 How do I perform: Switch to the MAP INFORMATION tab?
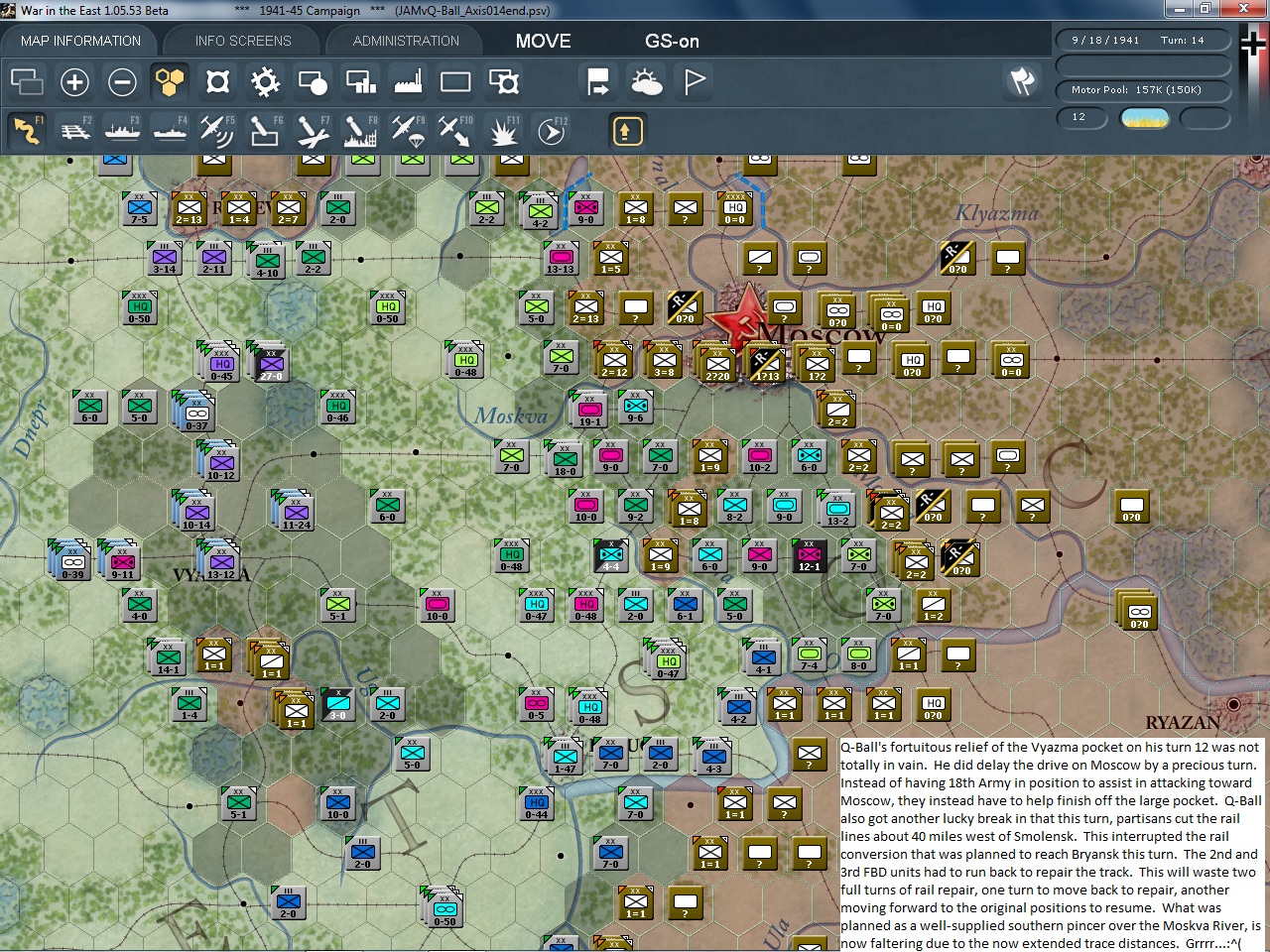(80, 41)
